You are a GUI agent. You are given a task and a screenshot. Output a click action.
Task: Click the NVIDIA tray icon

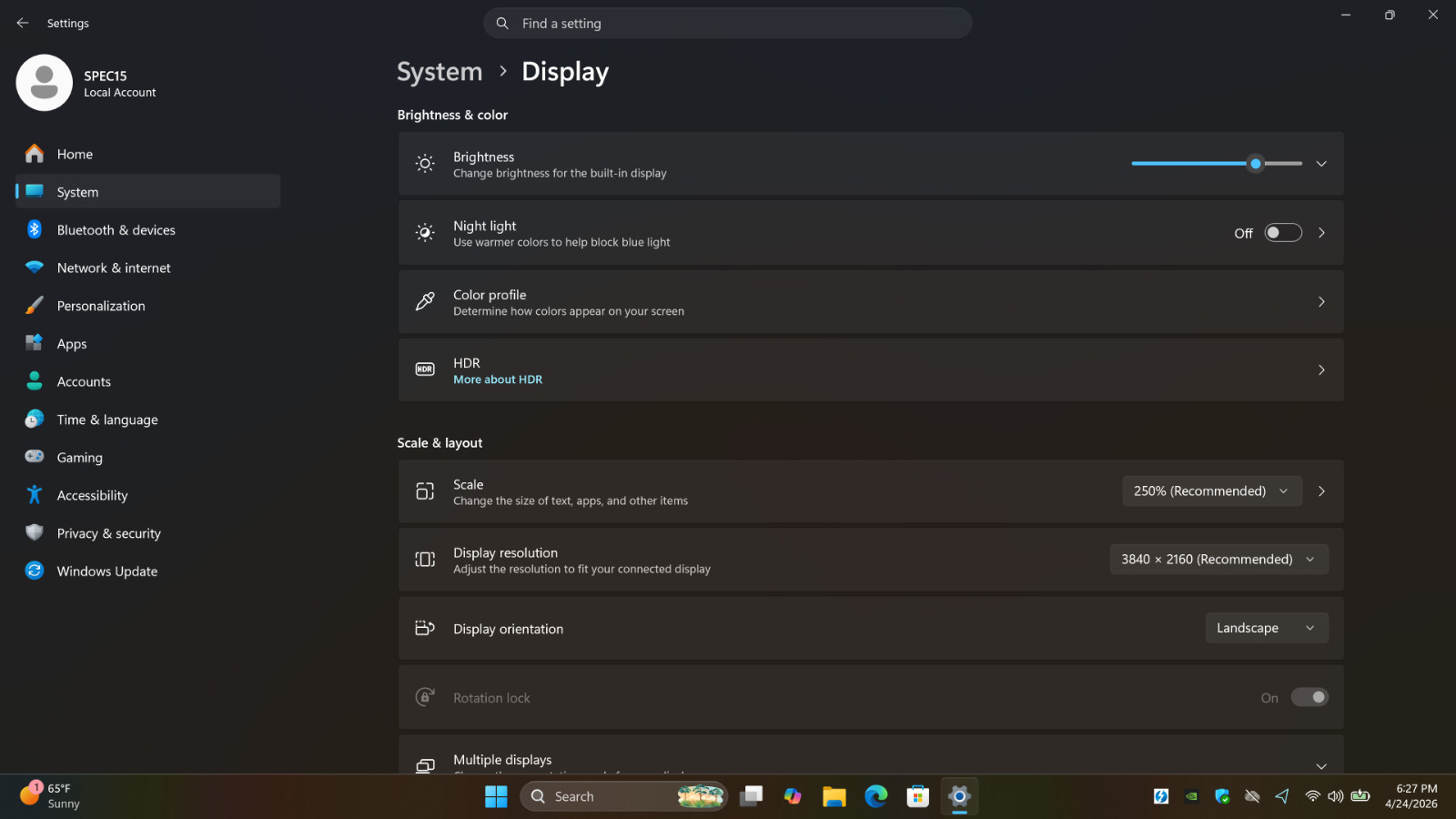[1191, 796]
